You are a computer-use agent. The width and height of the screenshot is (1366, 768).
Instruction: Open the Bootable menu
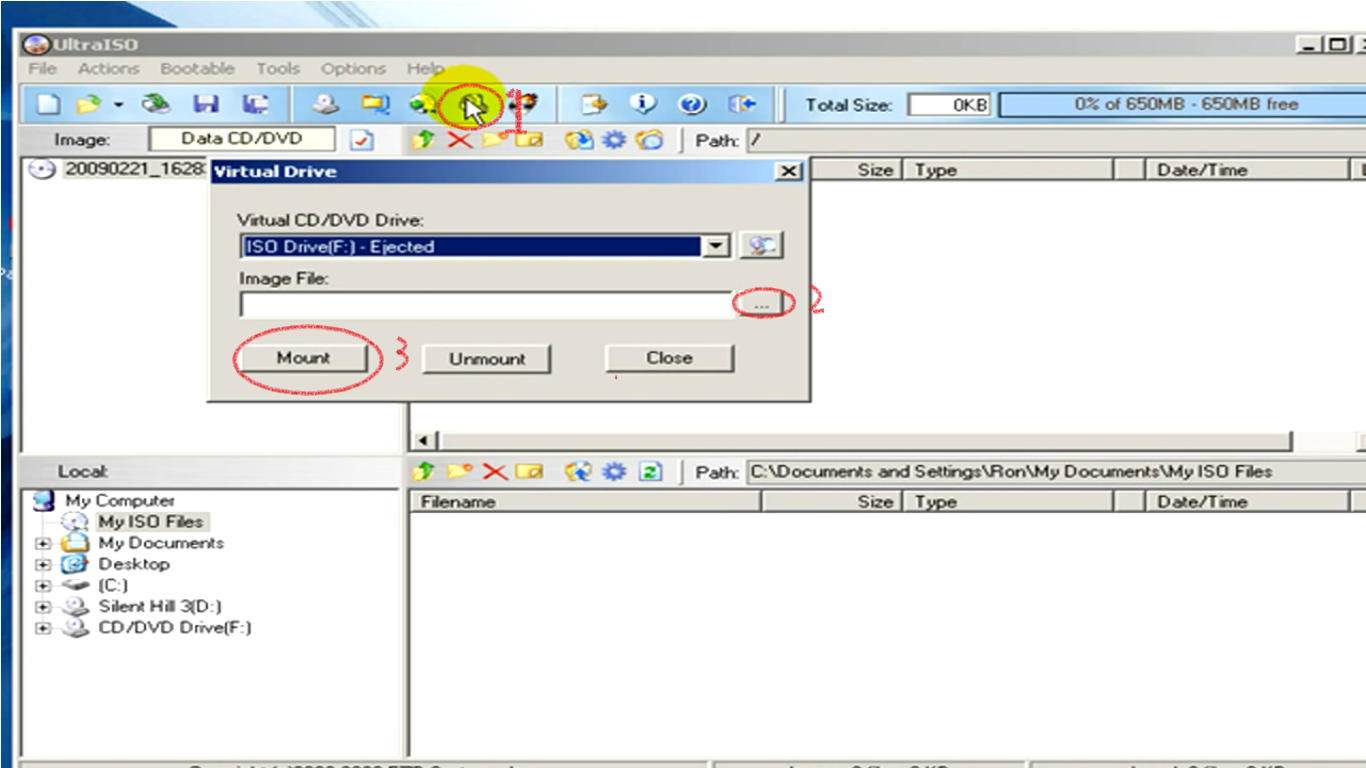[x=197, y=68]
